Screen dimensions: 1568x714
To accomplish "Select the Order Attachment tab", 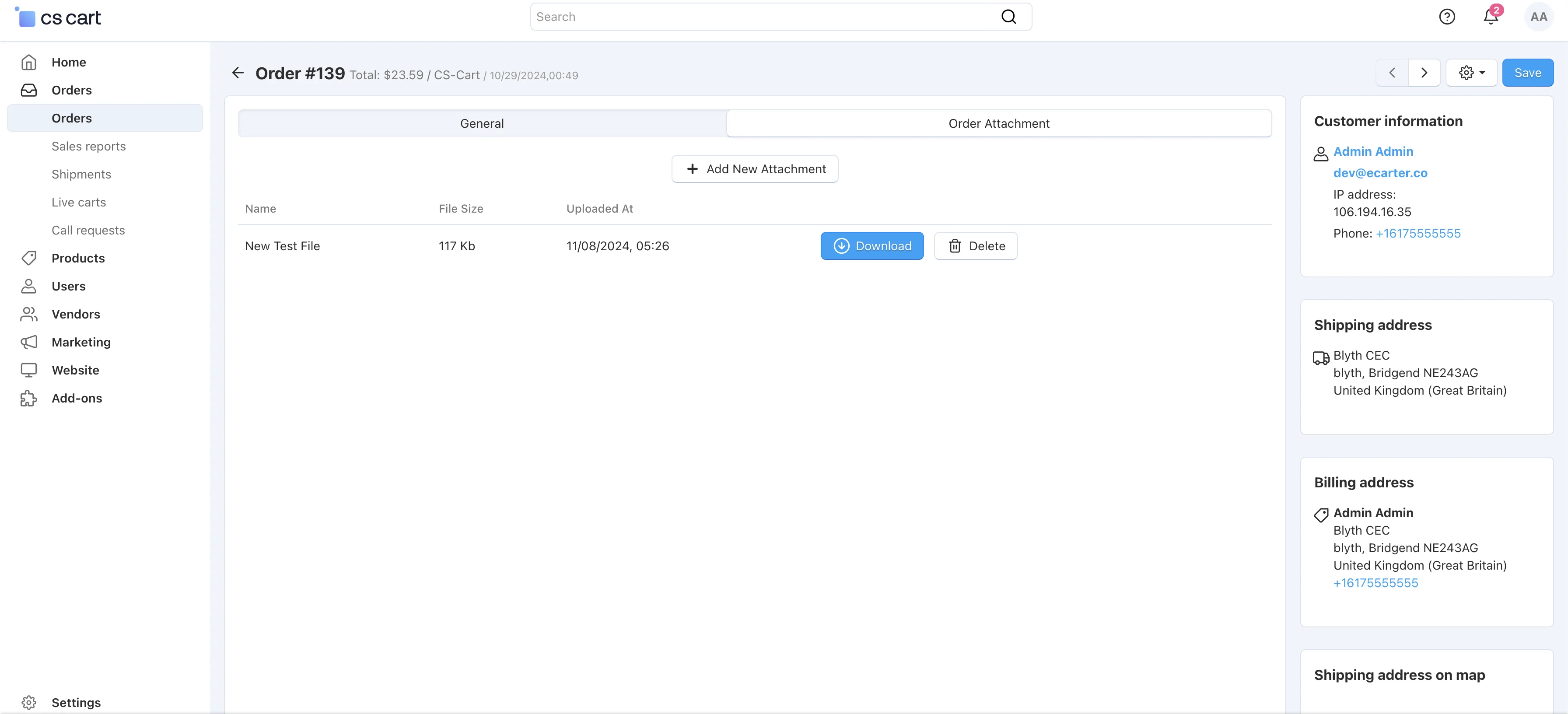I will 998,123.
